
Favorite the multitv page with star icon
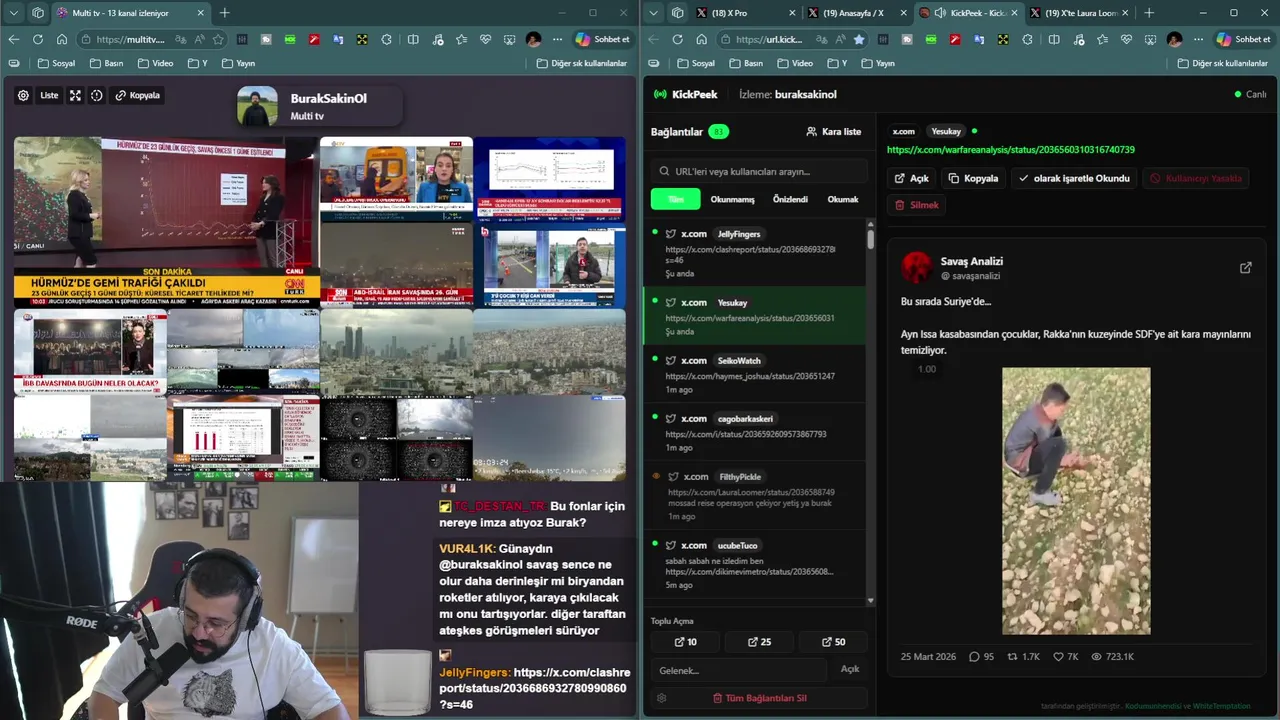click(217, 39)
